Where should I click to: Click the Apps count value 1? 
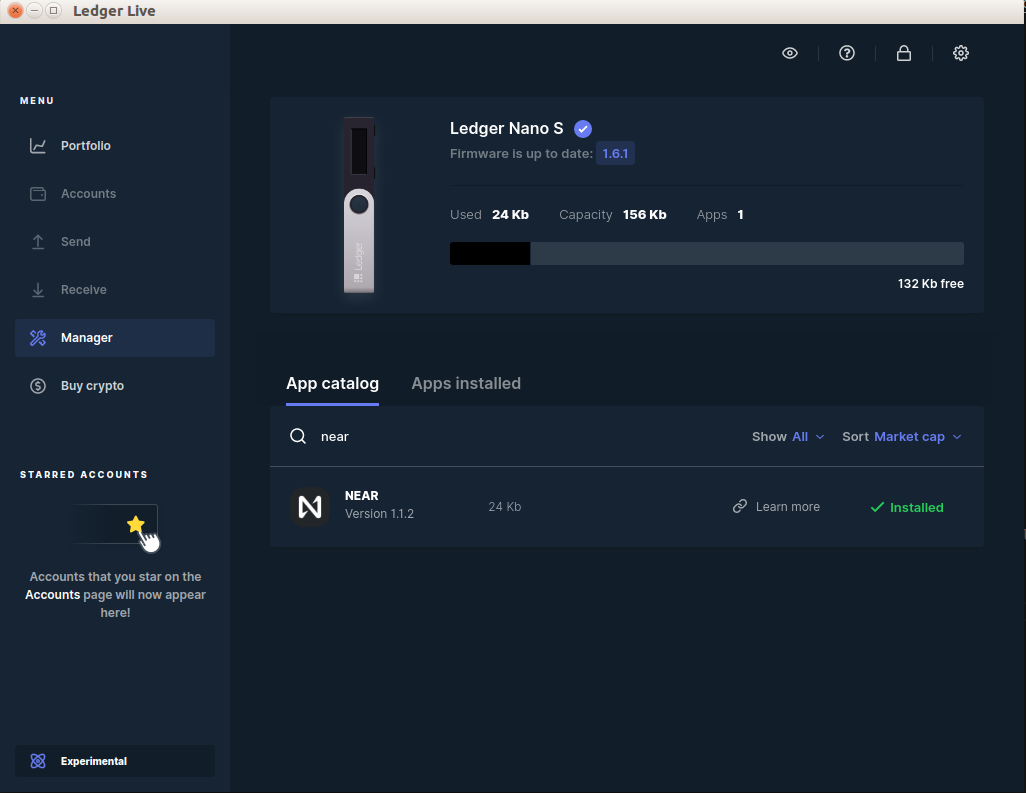740,215
